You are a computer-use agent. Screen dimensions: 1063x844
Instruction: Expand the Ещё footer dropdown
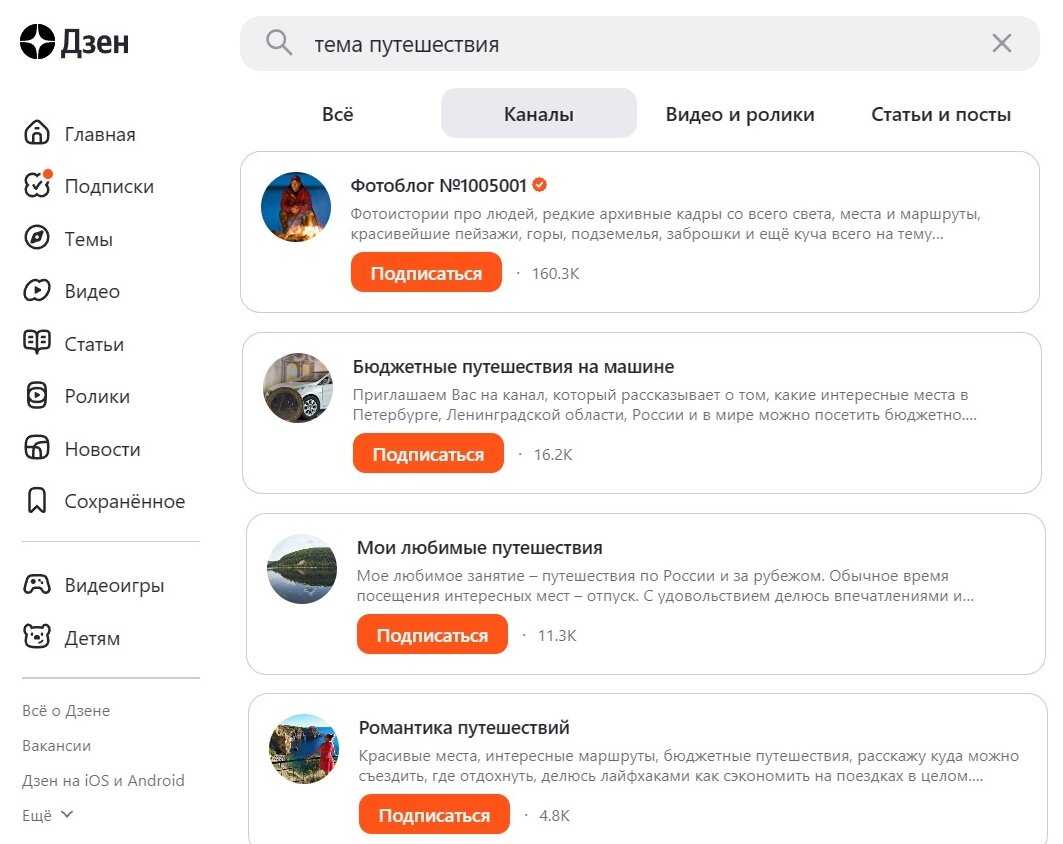(47, 815)
